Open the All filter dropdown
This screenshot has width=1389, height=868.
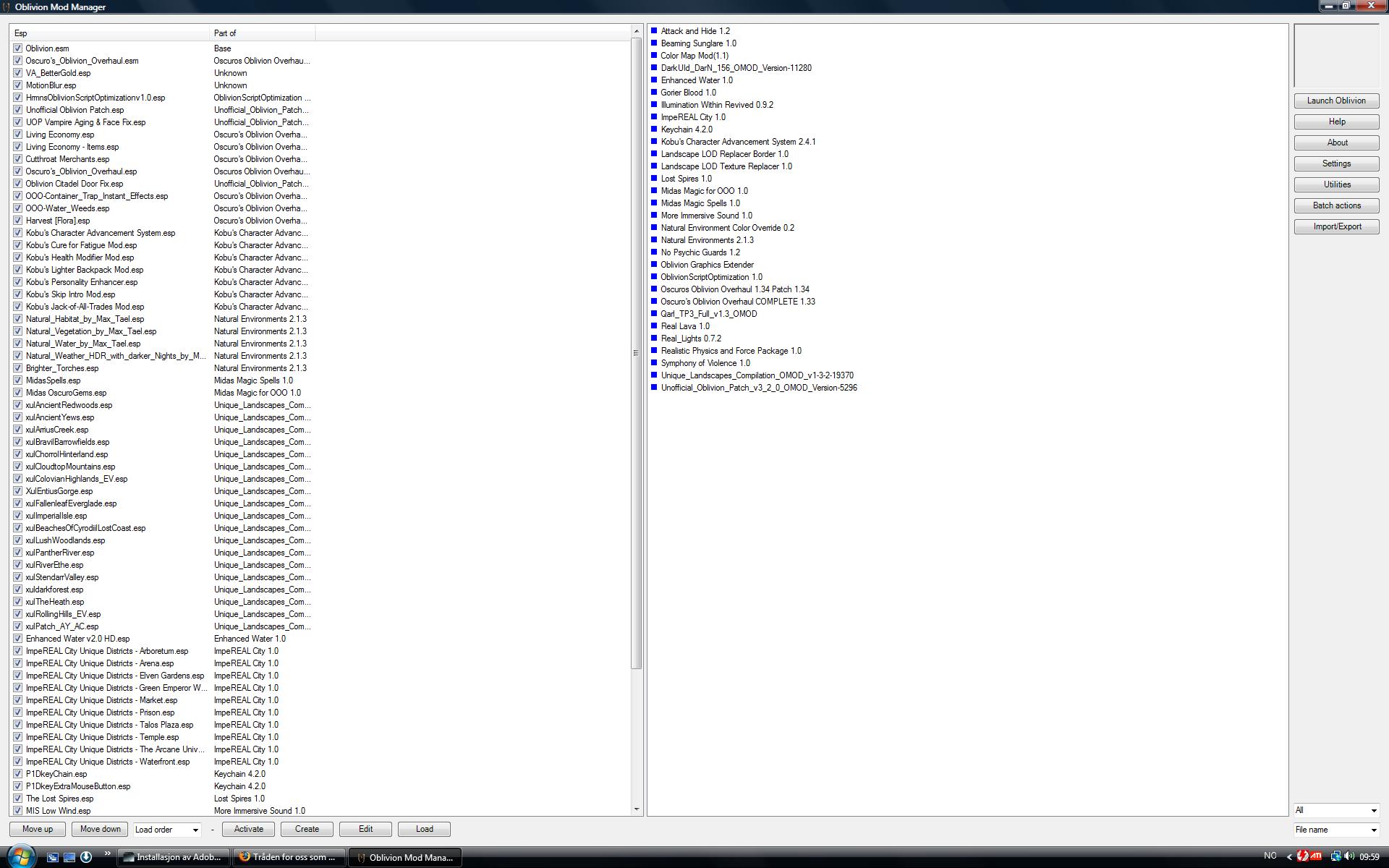1336,810
